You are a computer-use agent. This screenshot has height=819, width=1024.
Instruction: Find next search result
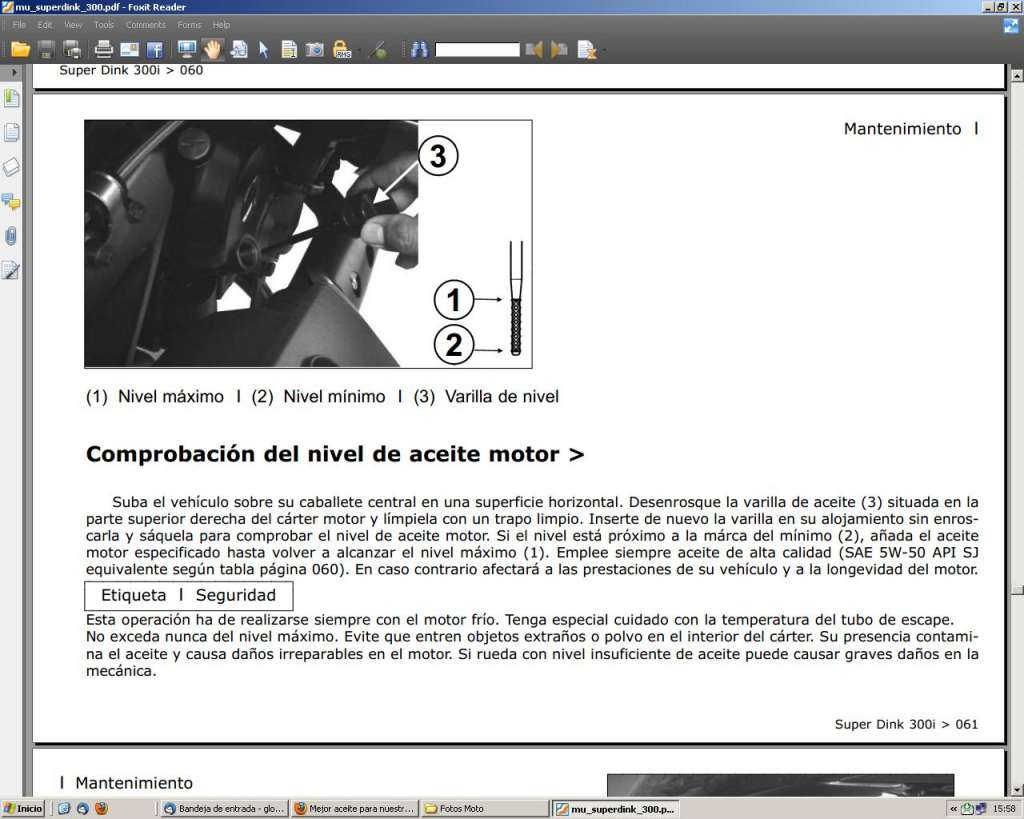(x=559, y=50)
